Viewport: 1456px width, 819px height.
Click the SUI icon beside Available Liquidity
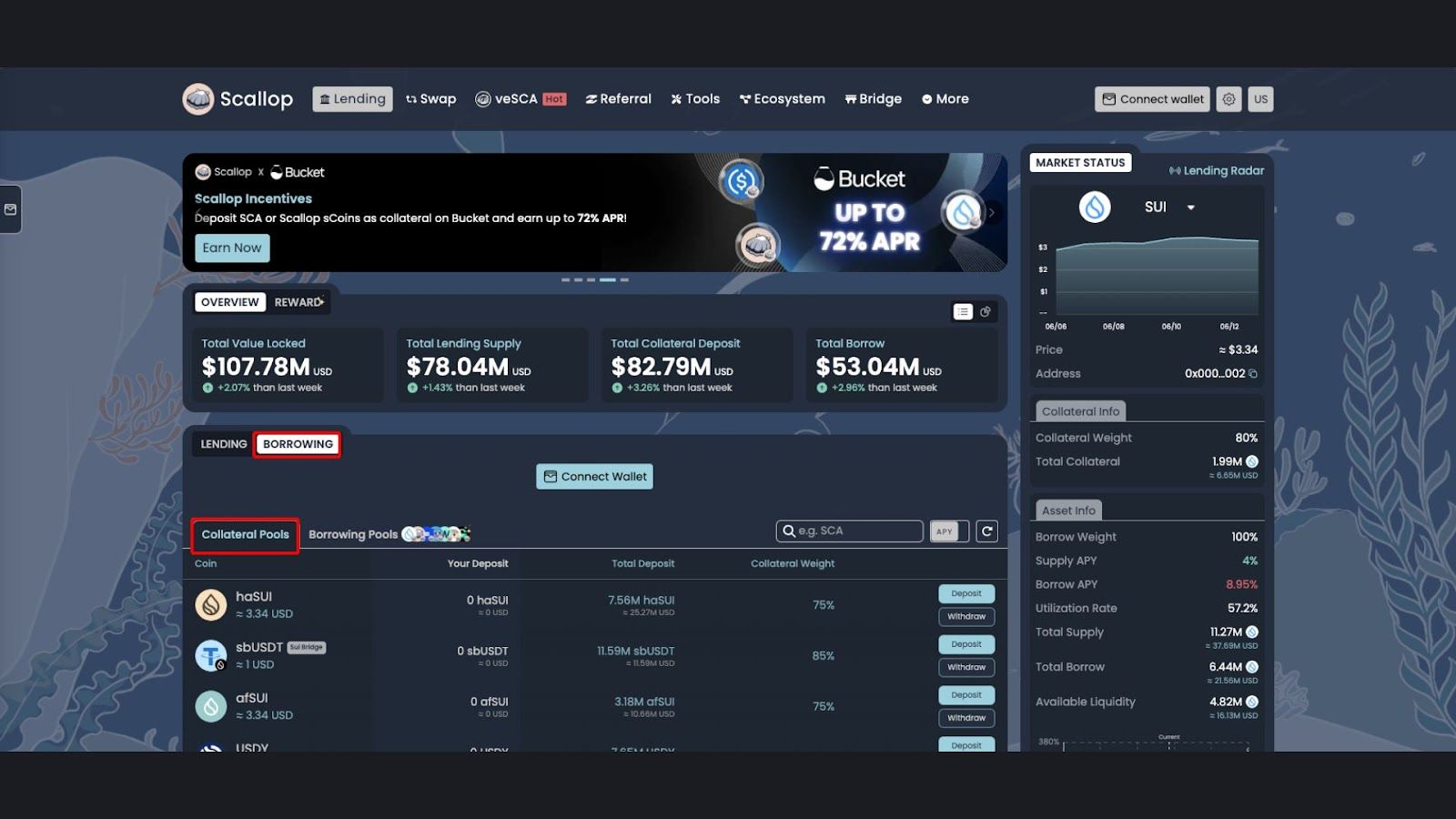click(1252, 703)
